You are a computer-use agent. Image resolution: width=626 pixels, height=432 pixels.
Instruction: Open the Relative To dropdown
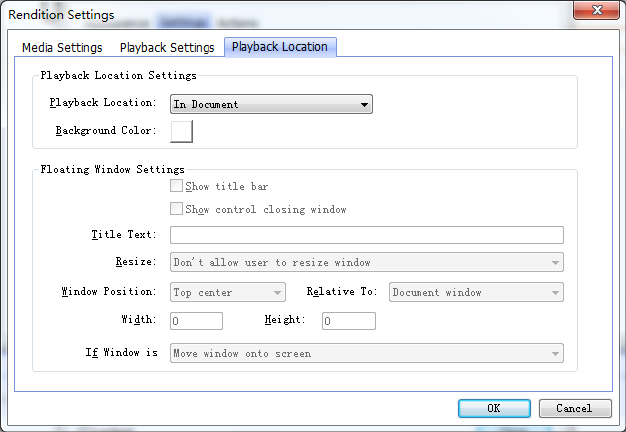(475, 293)
